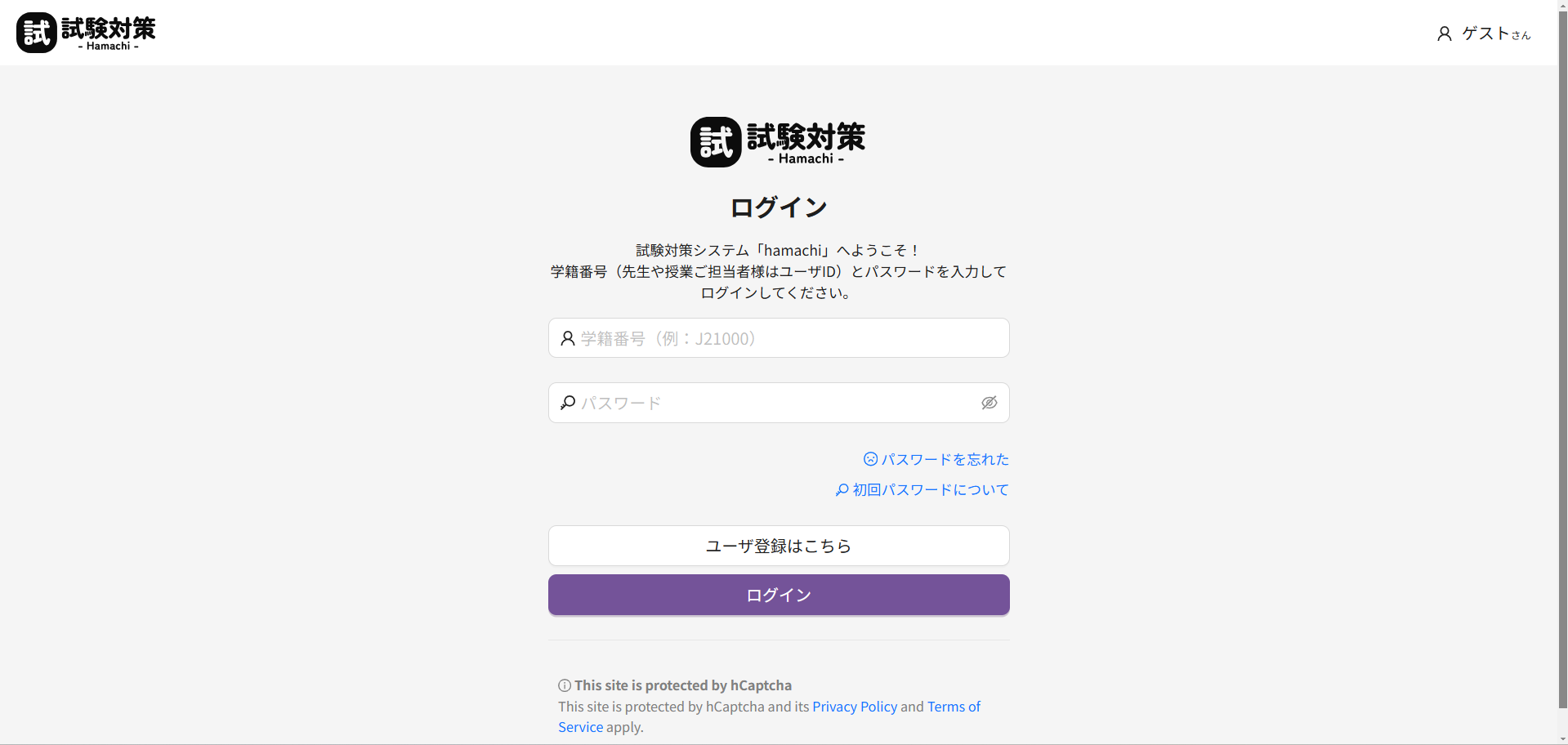Click the page's vertical scrollbar
Viewport: 1568px width, 745px height.
click(1562, 368)
